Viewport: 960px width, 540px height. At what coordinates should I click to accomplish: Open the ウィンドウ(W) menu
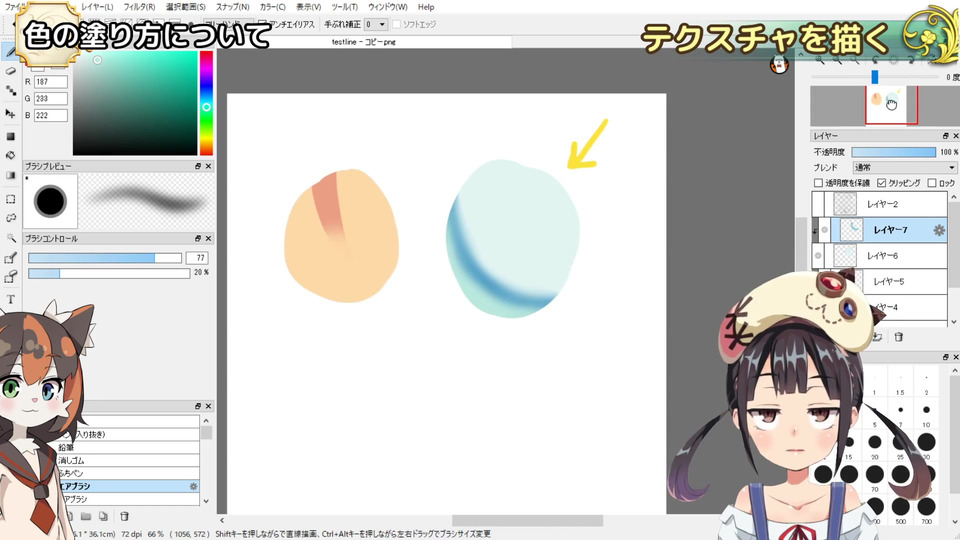point(388,7)
